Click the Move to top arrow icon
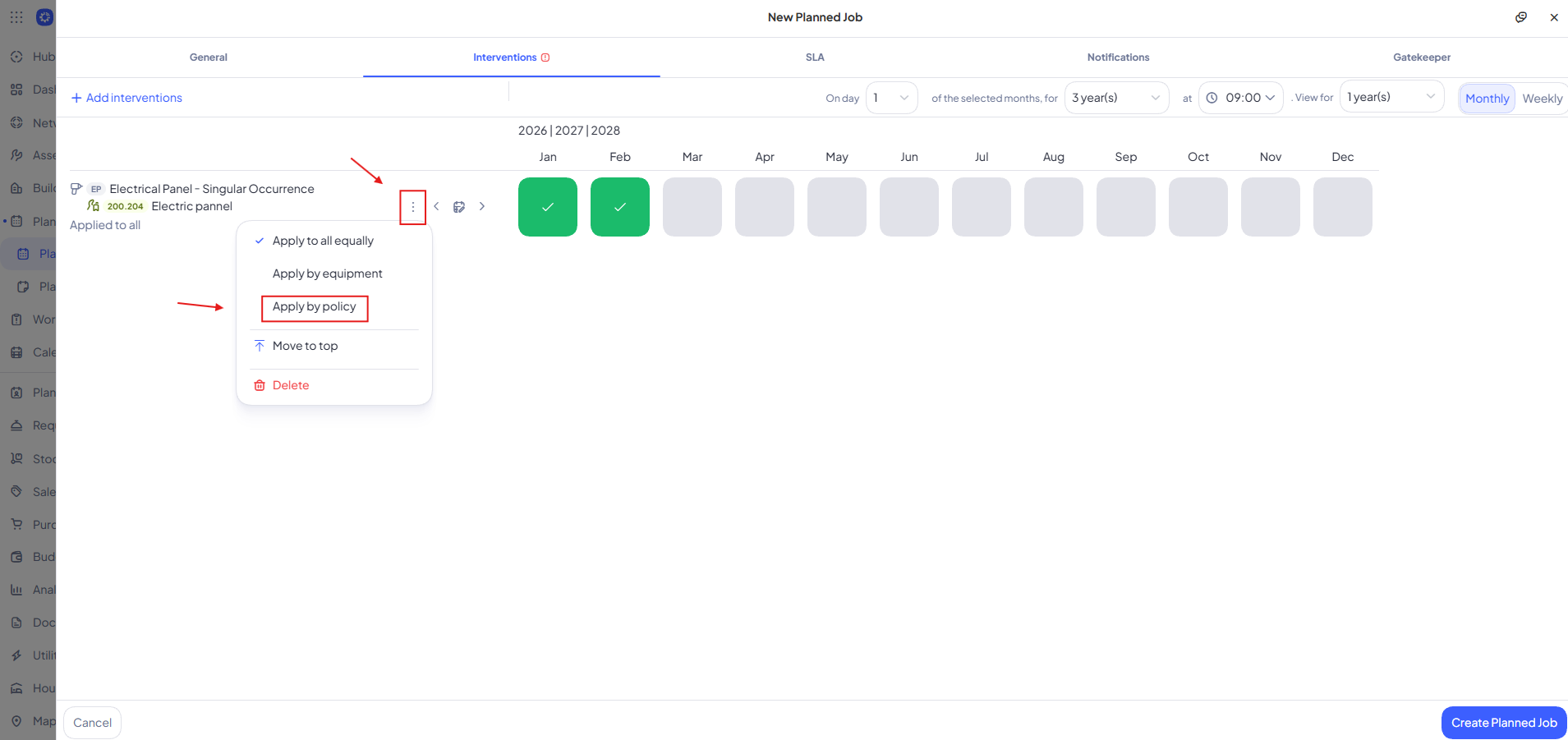1568x740 pixels. point(260,346)
